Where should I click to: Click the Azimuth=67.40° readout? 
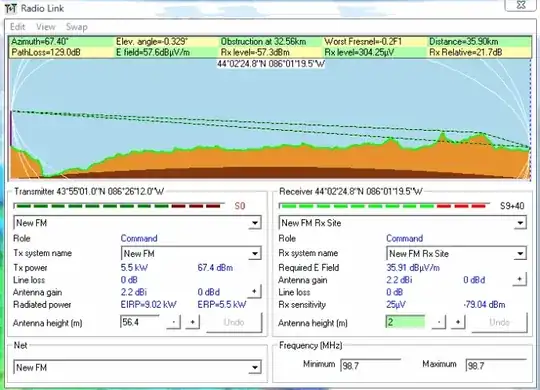click(x=40, y=42)
